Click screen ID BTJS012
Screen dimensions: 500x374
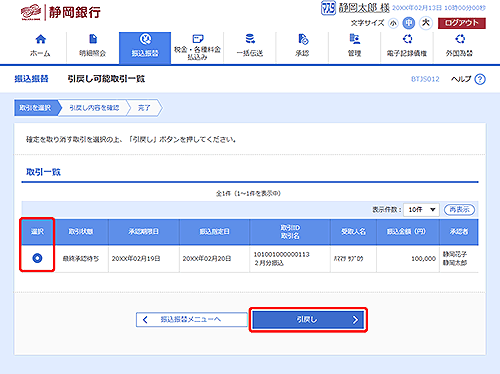[x=425, y=79]
